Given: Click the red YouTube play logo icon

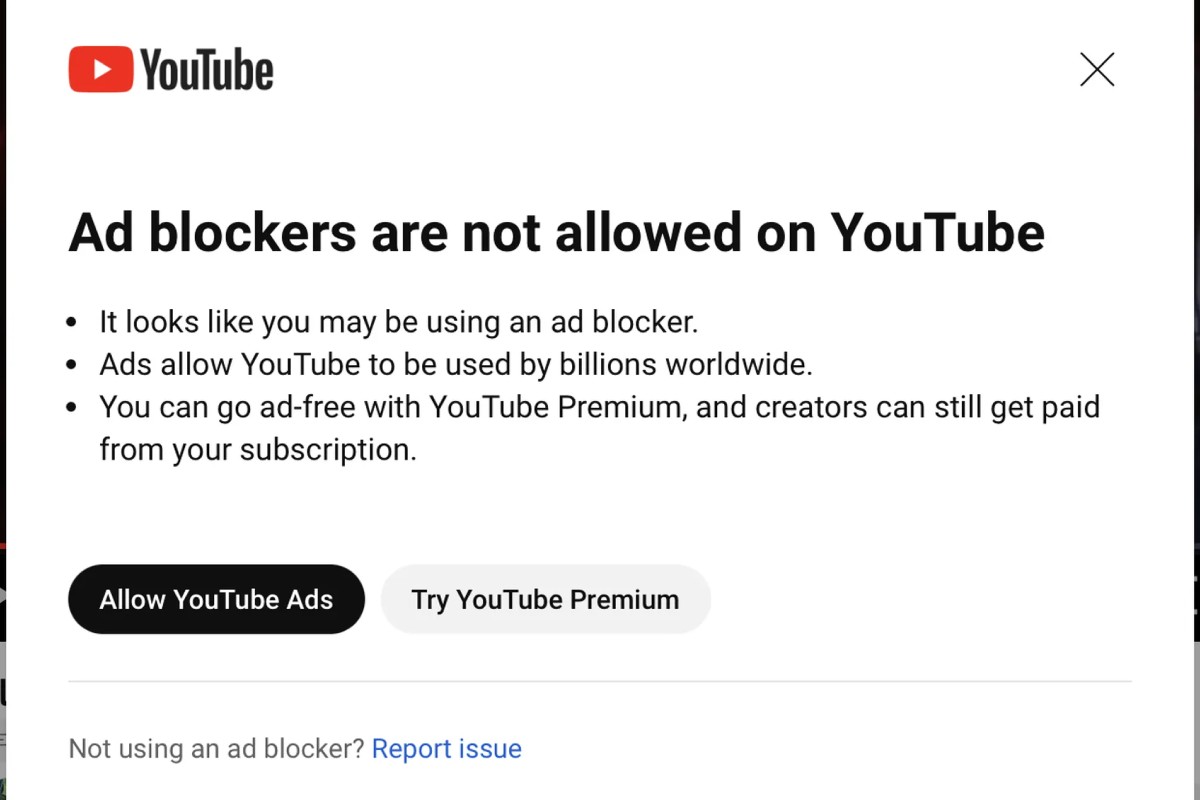Looking at the screenshot, I should pyautogui.click(x=100, y=69).
